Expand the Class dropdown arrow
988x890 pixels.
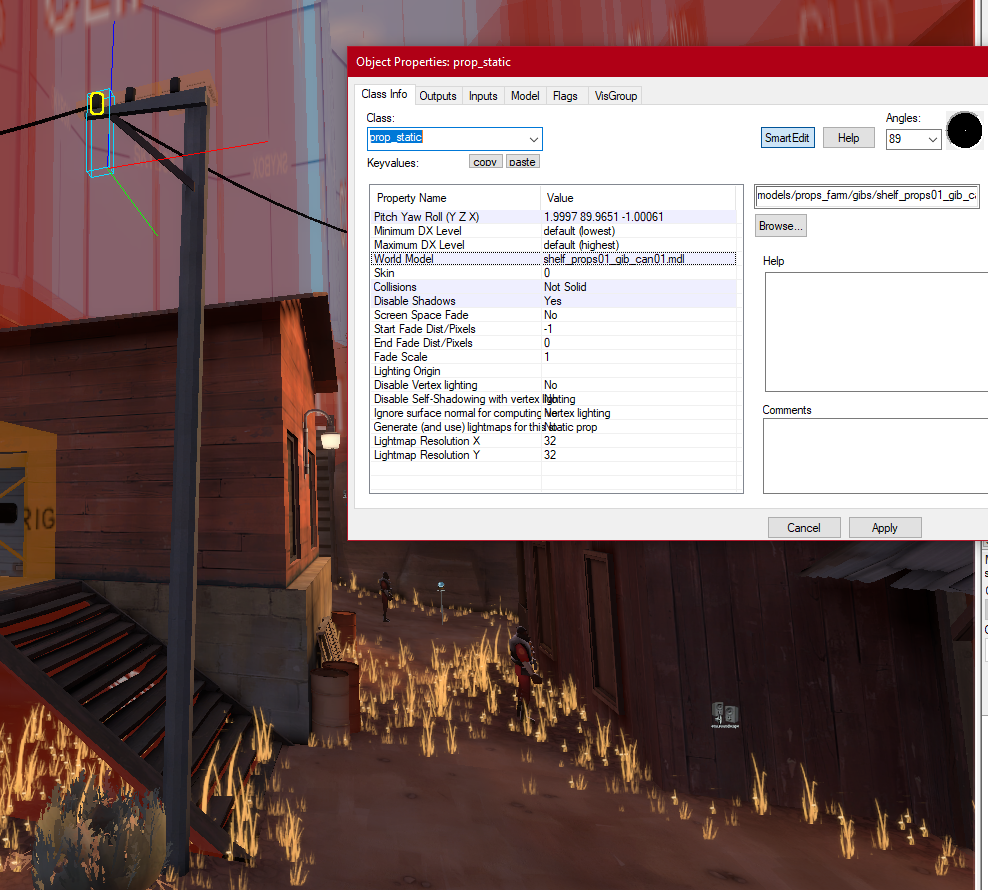tap(533, 139)
